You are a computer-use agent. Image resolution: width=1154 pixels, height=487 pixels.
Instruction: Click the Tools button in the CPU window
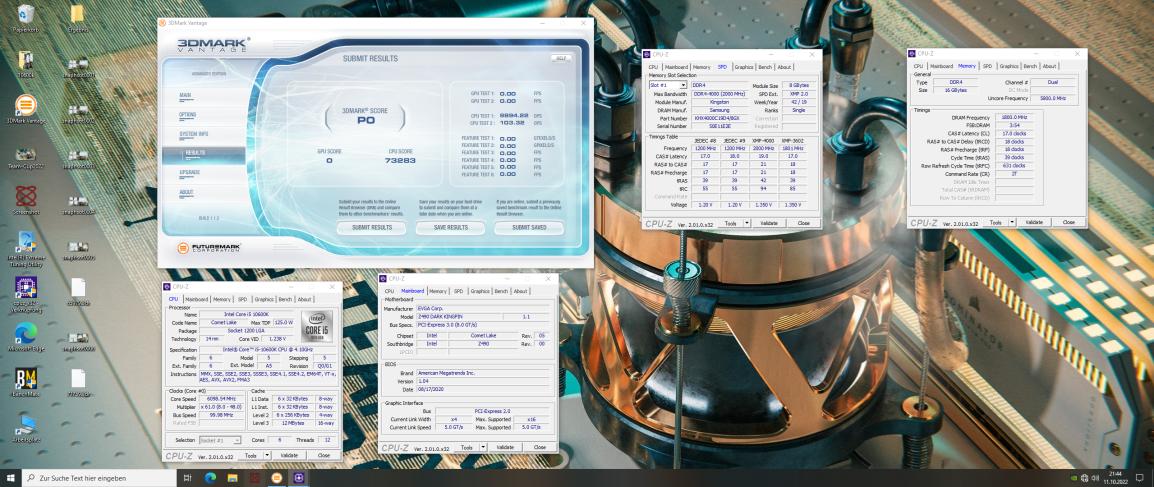[251, 455]
